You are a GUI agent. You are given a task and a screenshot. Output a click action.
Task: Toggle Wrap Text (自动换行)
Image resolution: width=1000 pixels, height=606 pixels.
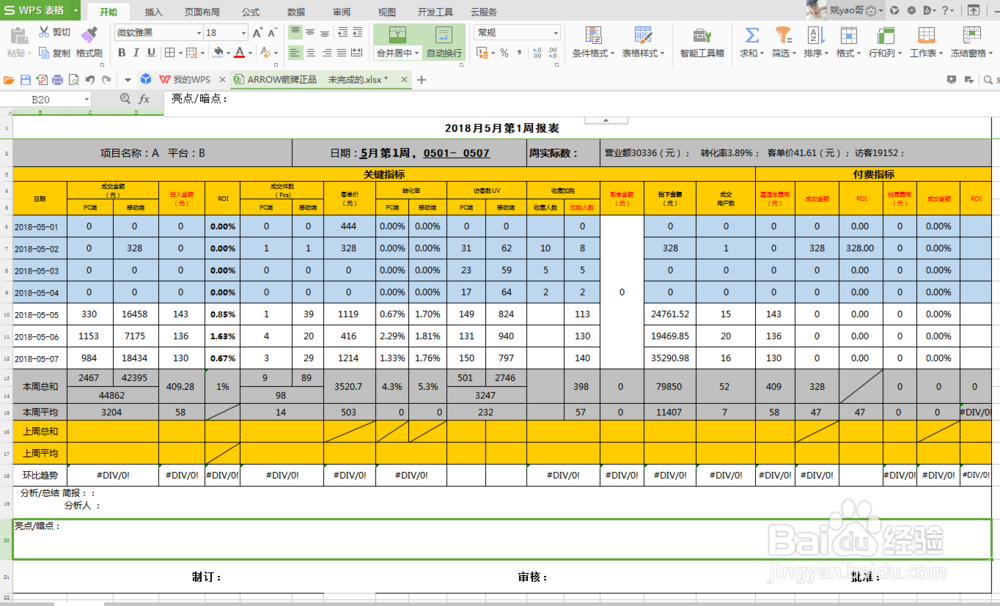tap(444, 42)
